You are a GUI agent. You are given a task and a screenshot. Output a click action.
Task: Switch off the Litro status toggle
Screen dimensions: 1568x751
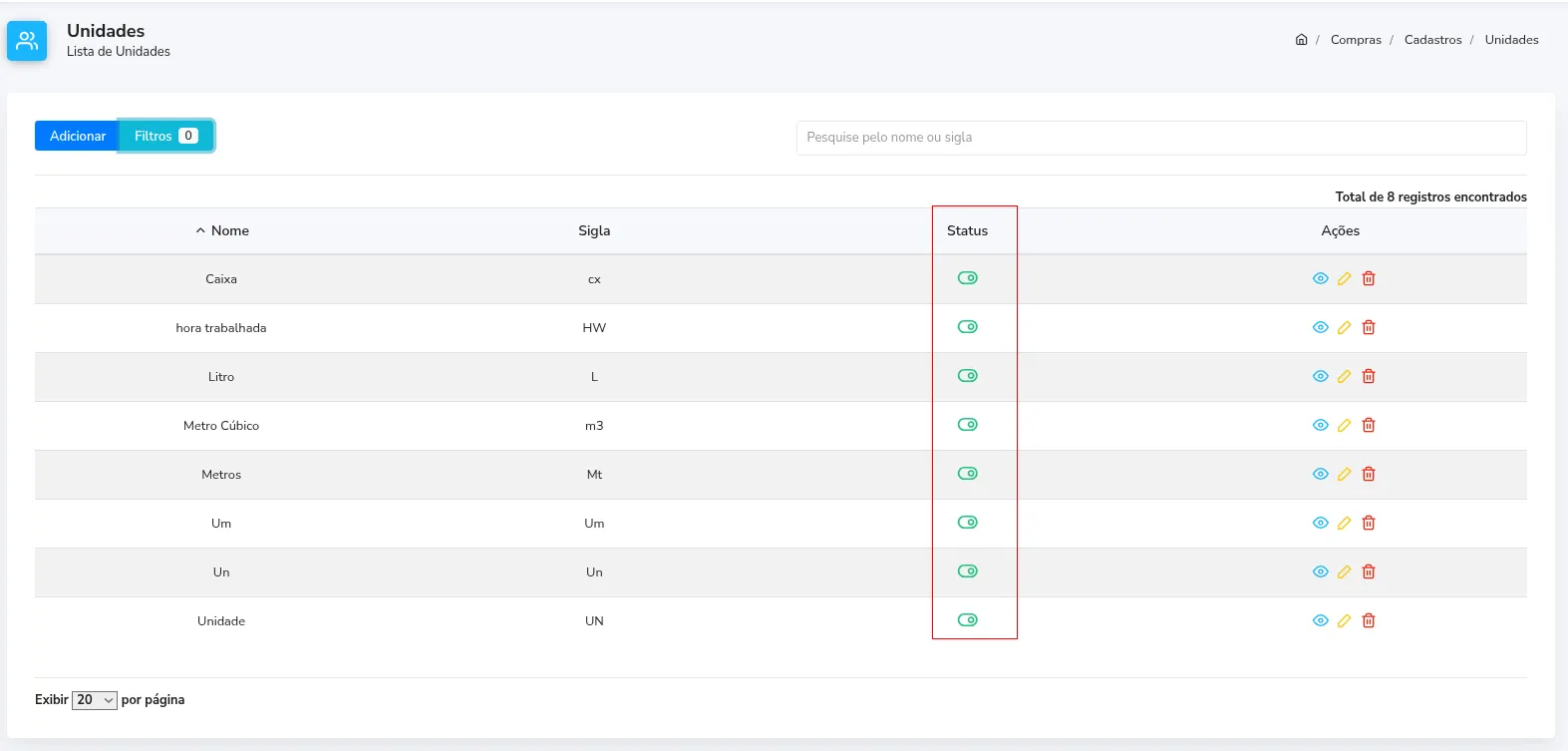tap(968, 376)
